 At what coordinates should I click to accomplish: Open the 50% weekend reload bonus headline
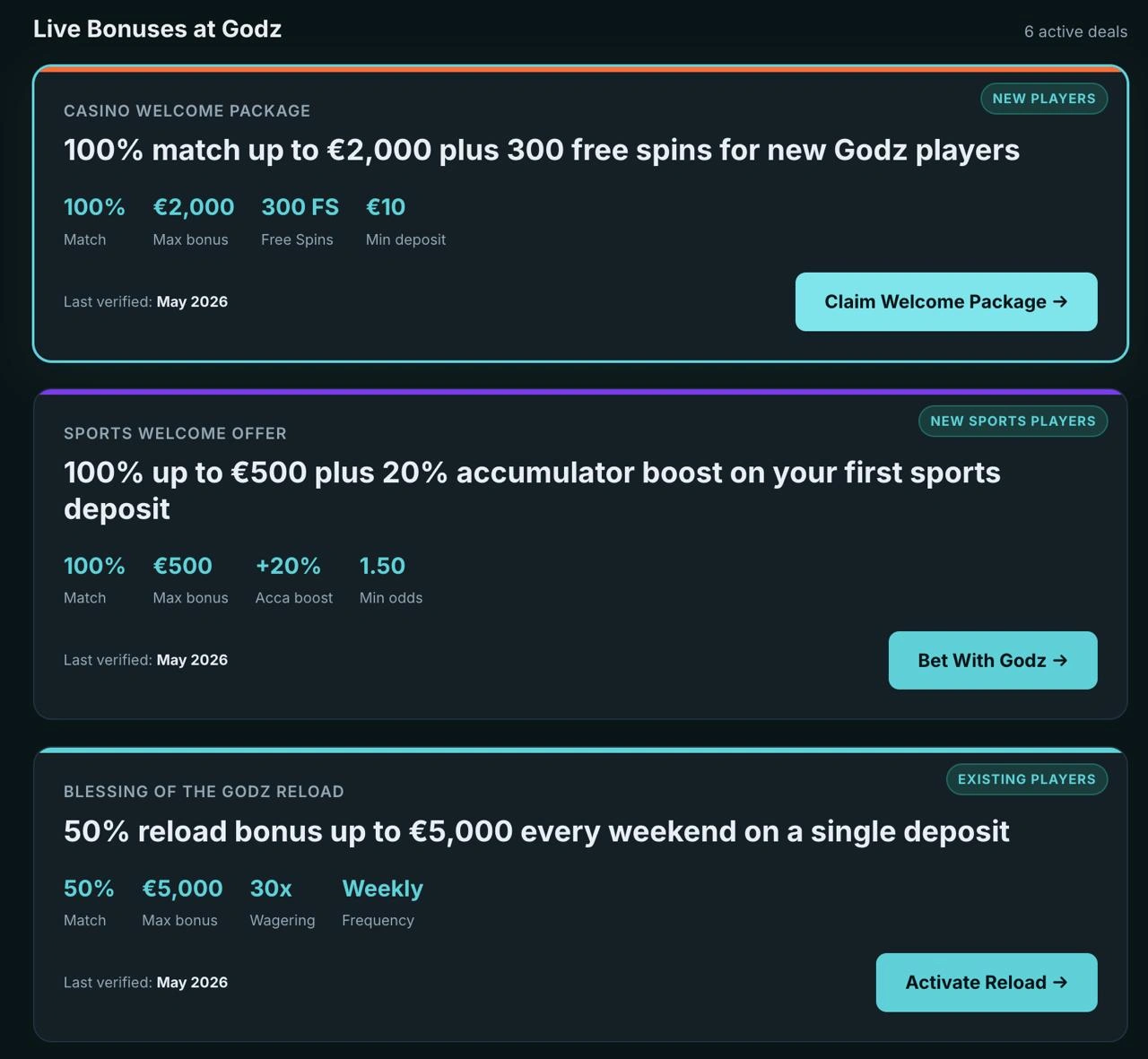[x=536, y=831]
